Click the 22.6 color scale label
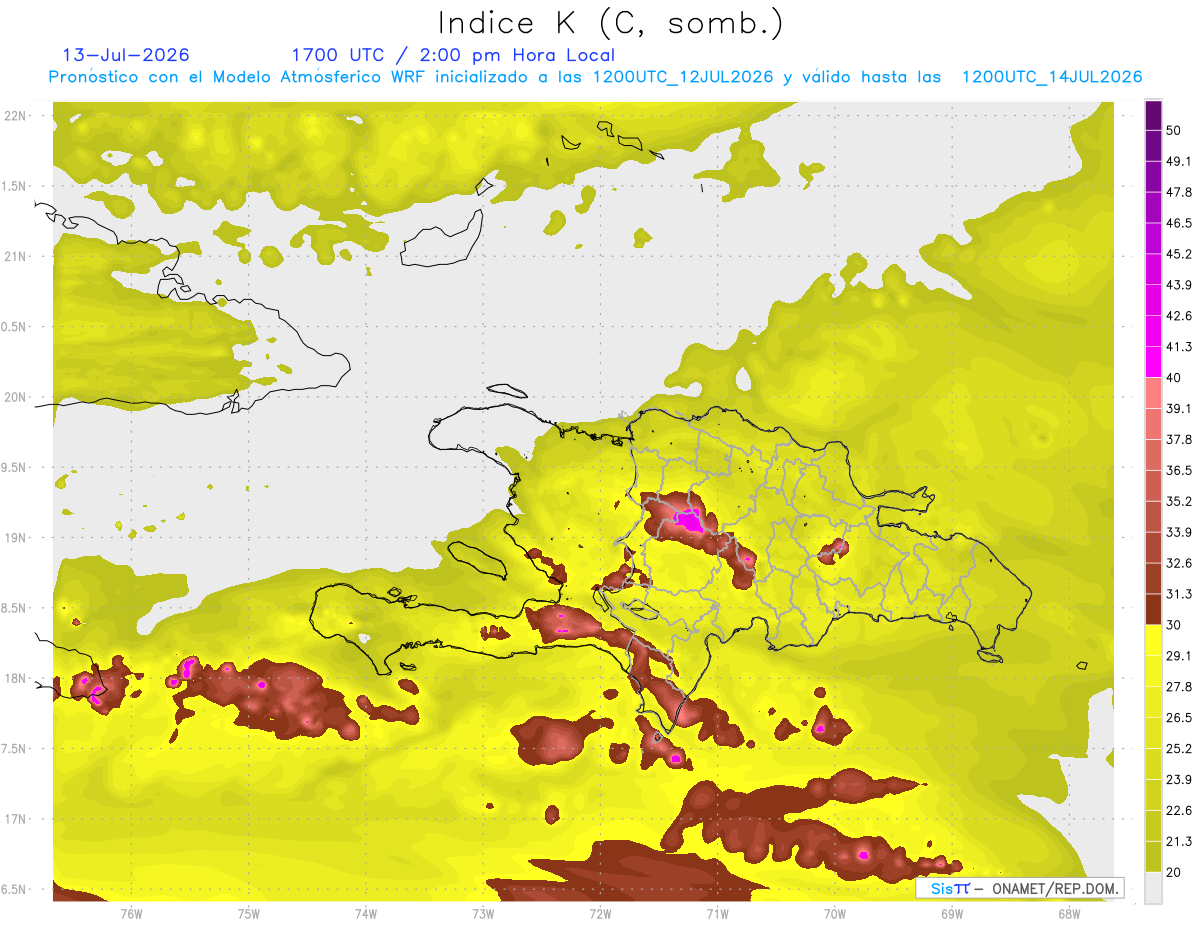The width and height of the screenshot is (1200, 927). pyautogui.click(x=1179, y=810)
